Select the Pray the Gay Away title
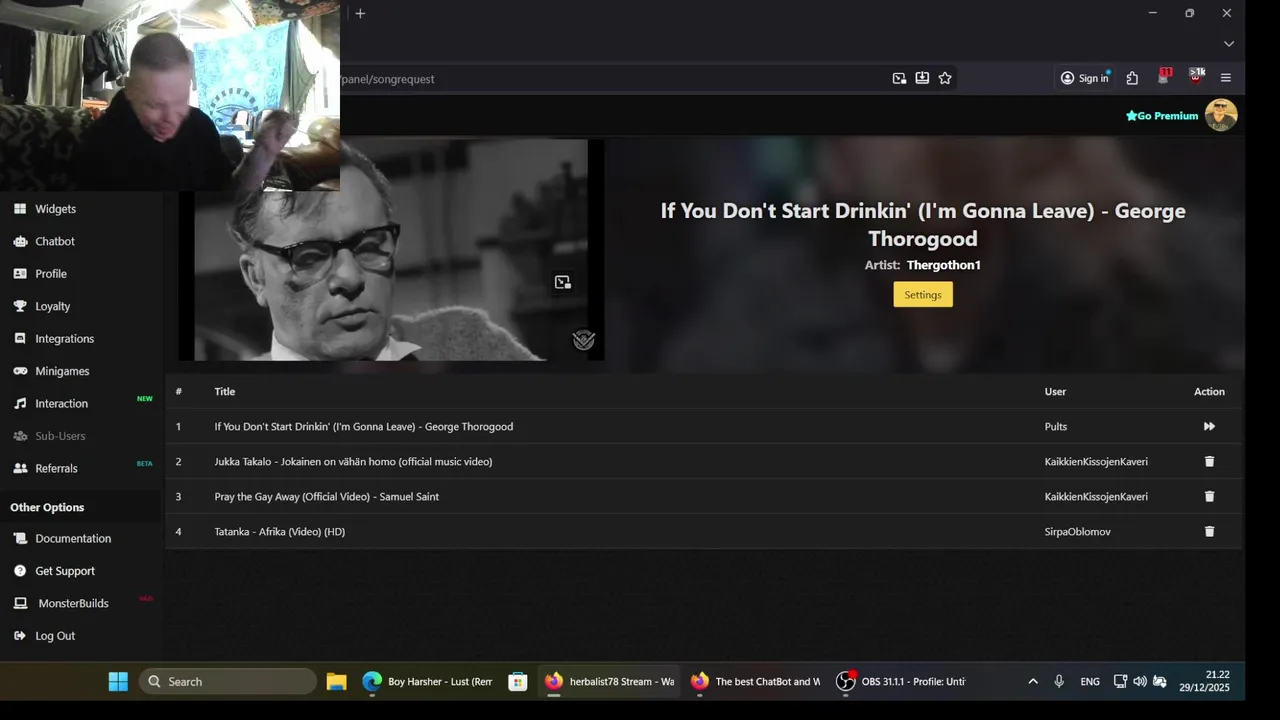Image resolution: width=1280 pixels, height=720 pixels. tap(327, 496)
